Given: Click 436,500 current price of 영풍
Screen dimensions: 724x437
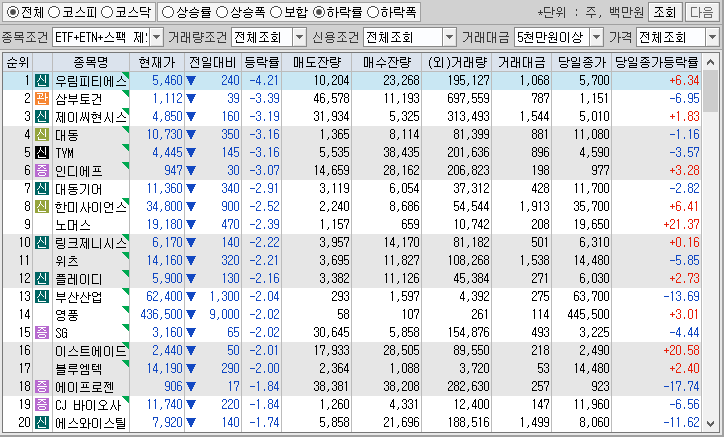Looking at the screenshot, I should (162, 315).
